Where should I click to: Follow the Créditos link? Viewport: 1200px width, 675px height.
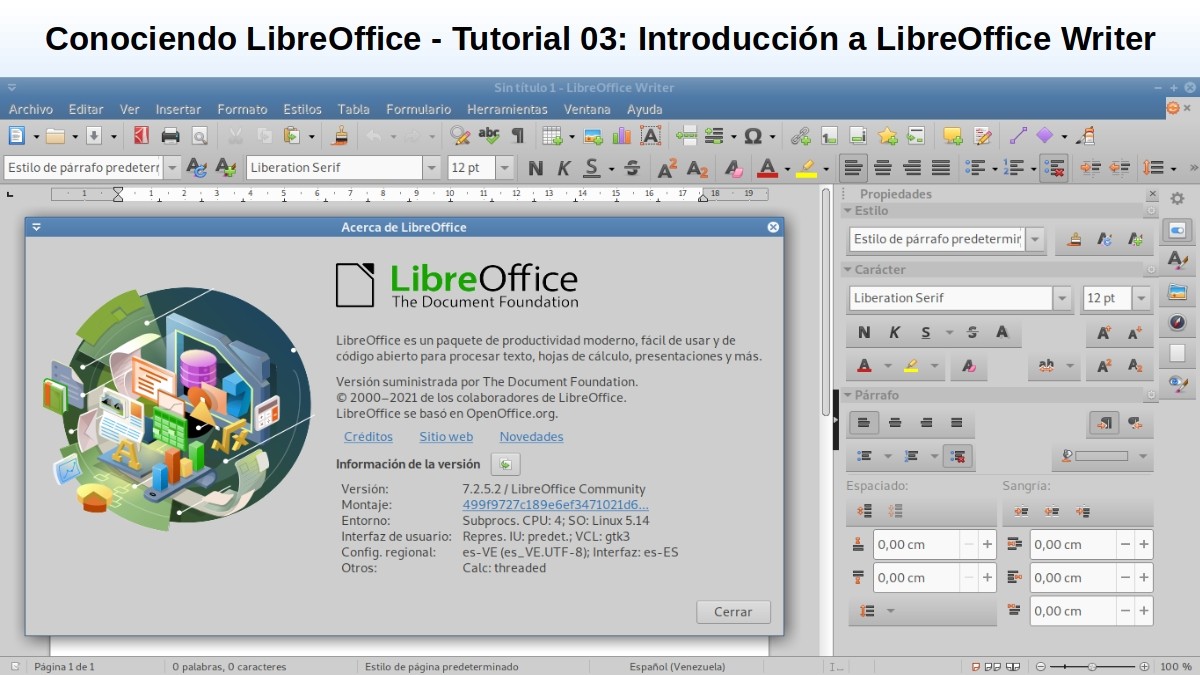tap(368, 437)
